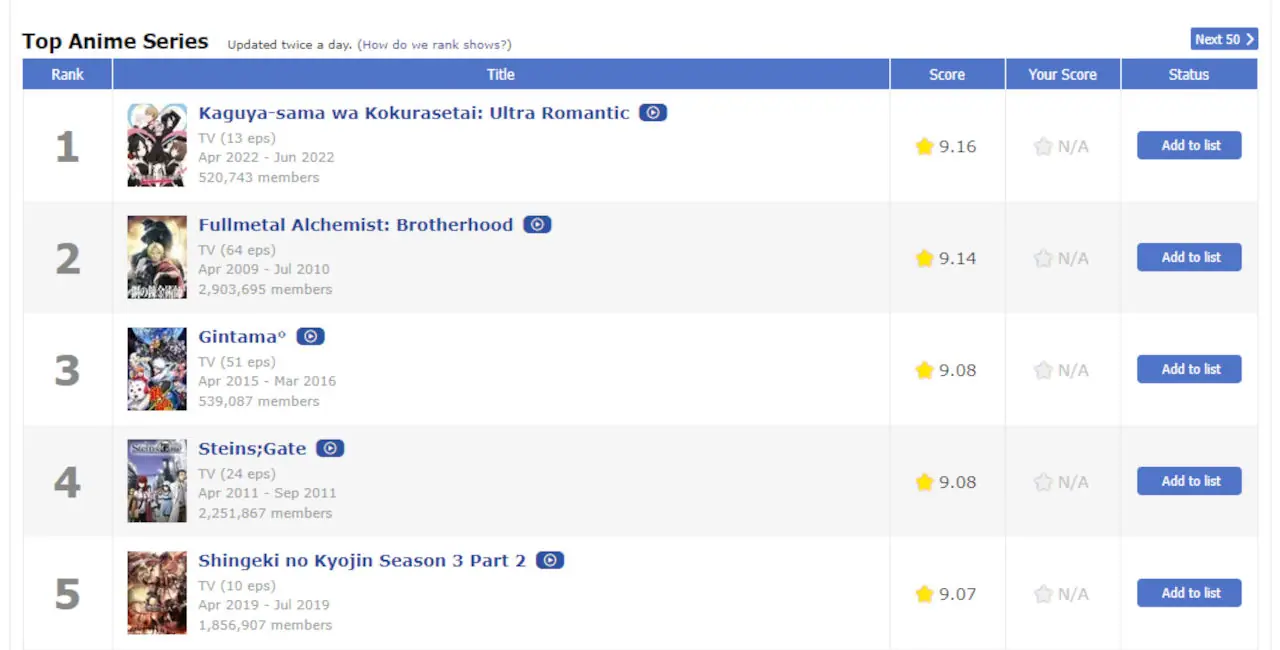The width and height of the screenshot is (1280, 650).
Task: Click the Shingeki no Kyojin cover thumbnail
Action: [157, 593]
